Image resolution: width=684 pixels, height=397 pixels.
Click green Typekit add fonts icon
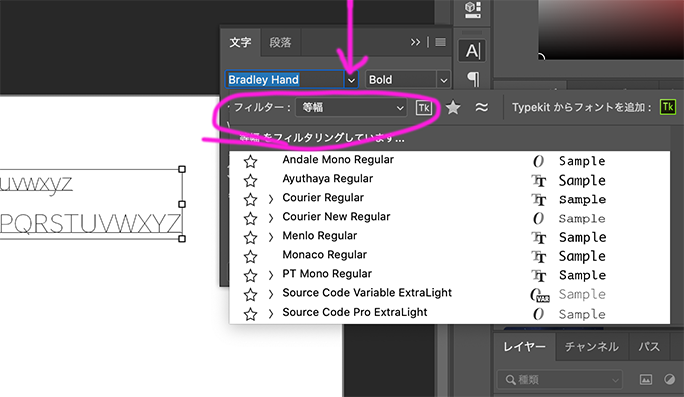[667, 107]
